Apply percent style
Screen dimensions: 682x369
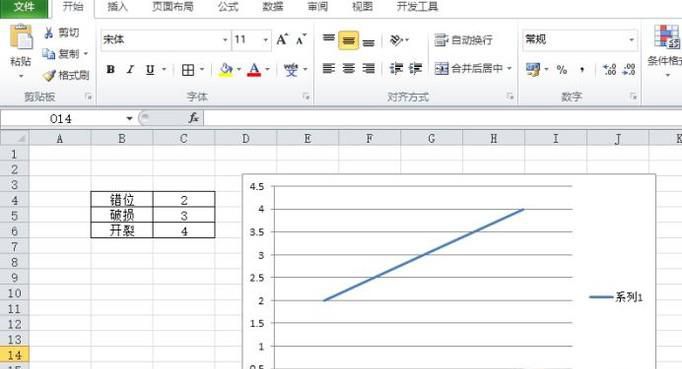562,69
